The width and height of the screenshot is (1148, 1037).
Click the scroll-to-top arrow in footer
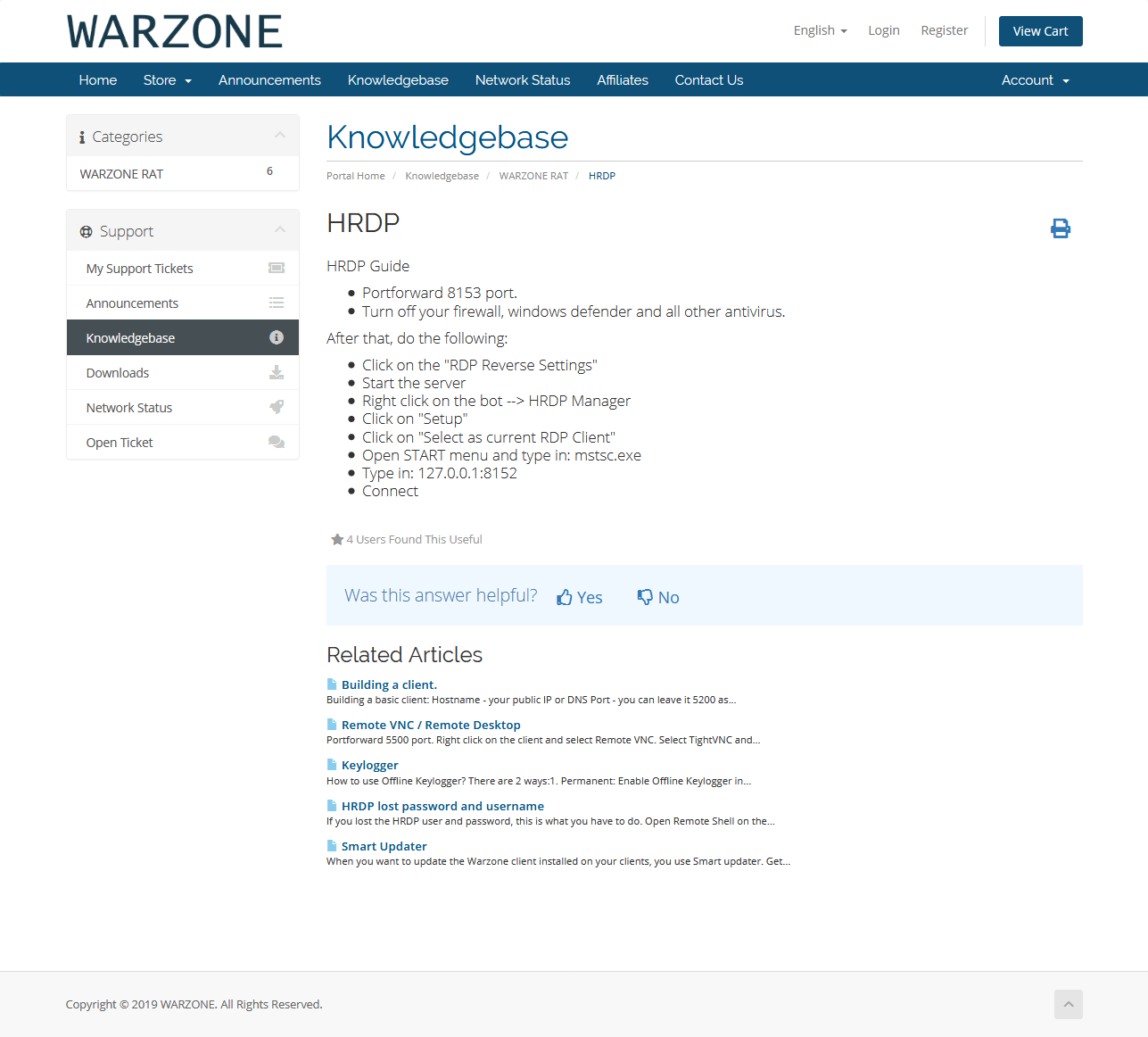coord(1068,1004)
